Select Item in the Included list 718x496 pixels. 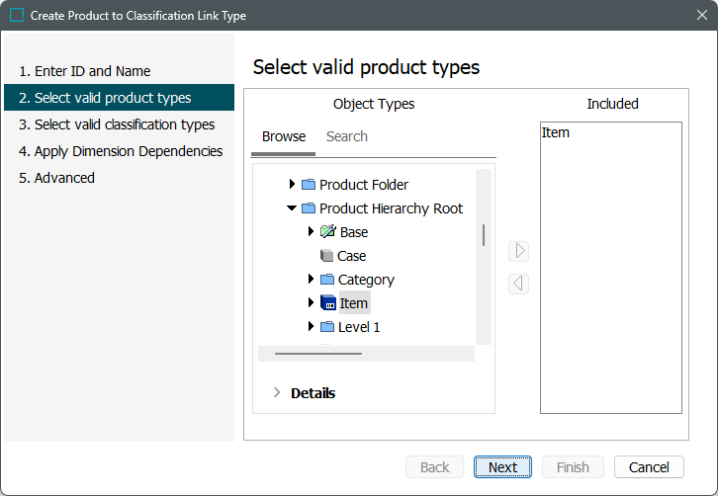pos(555,133)
